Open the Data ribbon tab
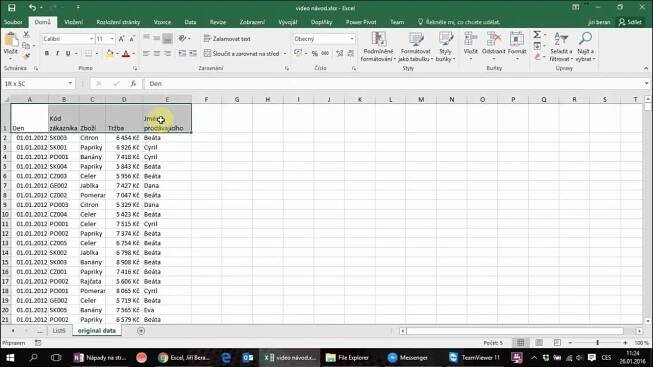 click(190, 22)
